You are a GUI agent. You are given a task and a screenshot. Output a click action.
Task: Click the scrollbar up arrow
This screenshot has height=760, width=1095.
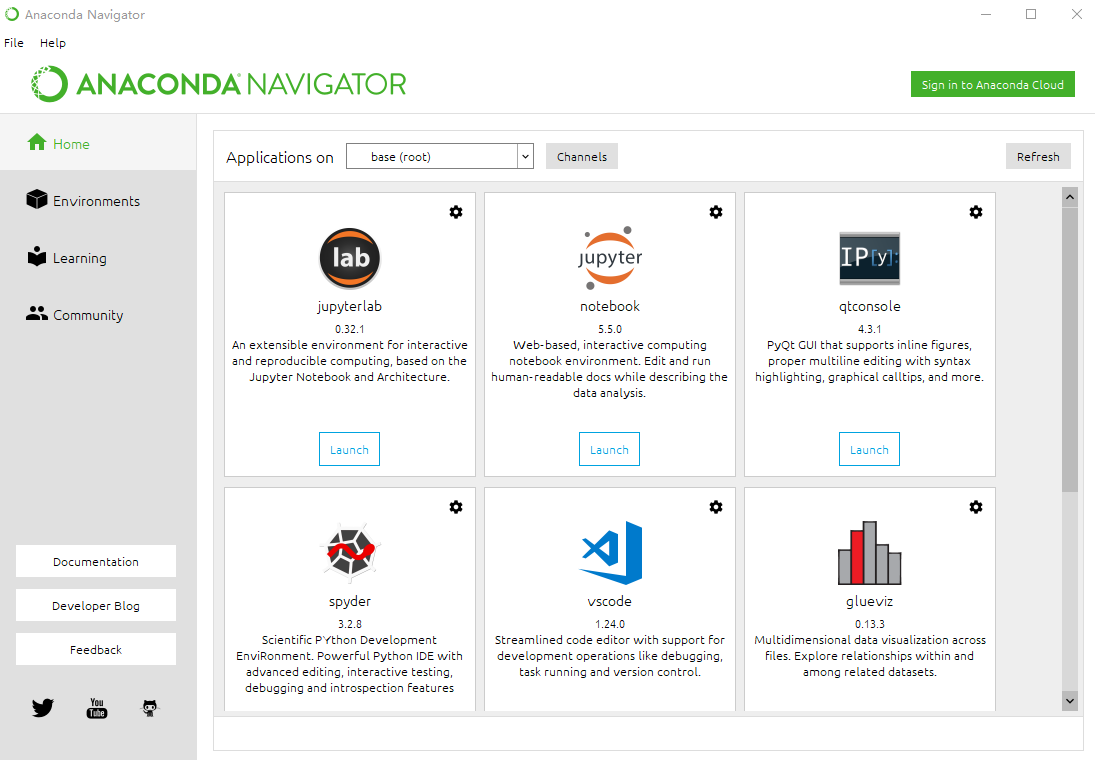(x=1070, y=197)
